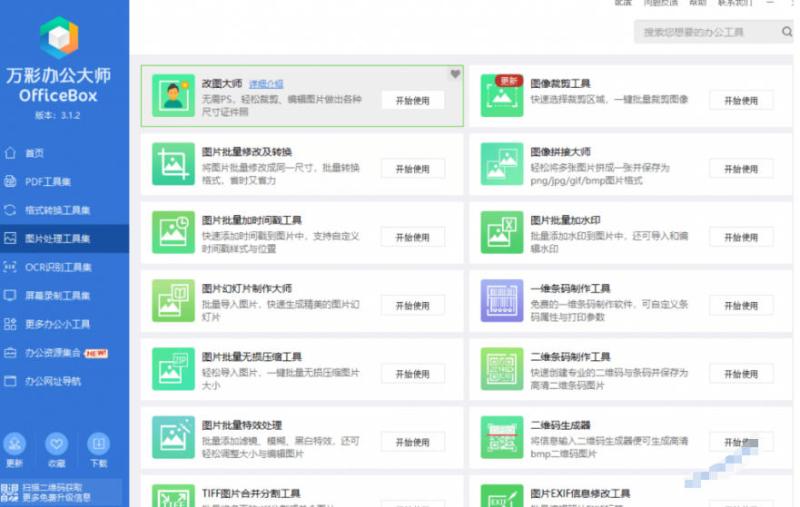This screenshot has width=800, height=507.
Task: Click 开始使用 for 图片批量修改及转换
Action: (x=413, y=169)
